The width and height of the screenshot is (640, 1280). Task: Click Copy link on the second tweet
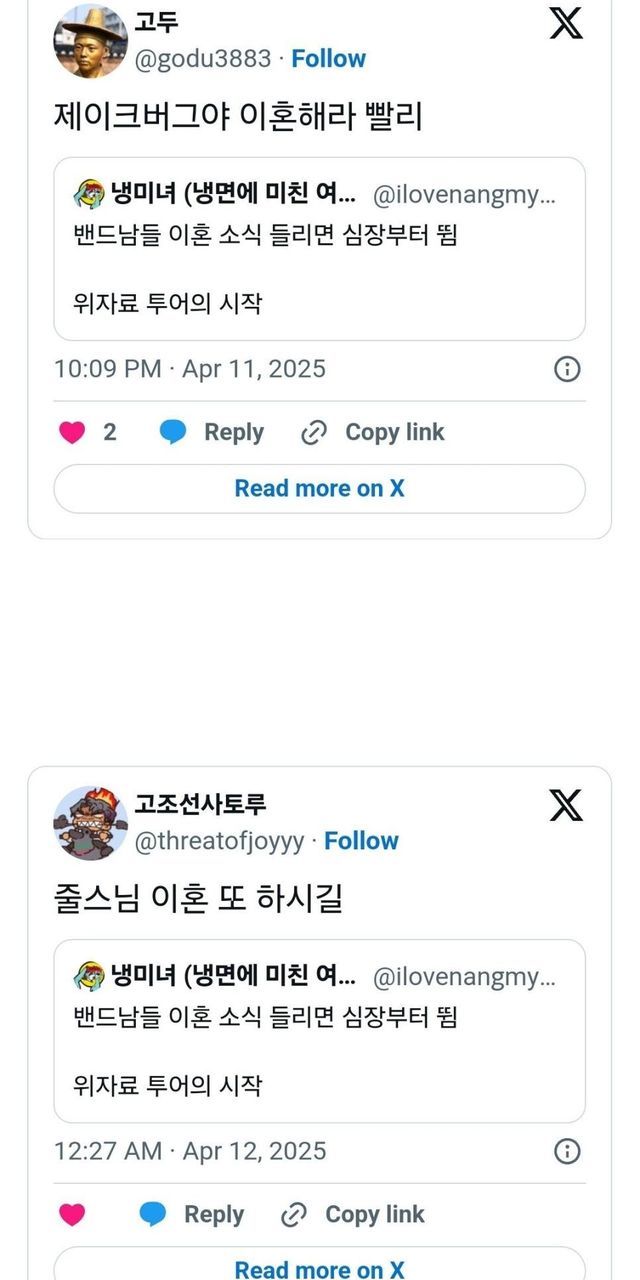374,1214
